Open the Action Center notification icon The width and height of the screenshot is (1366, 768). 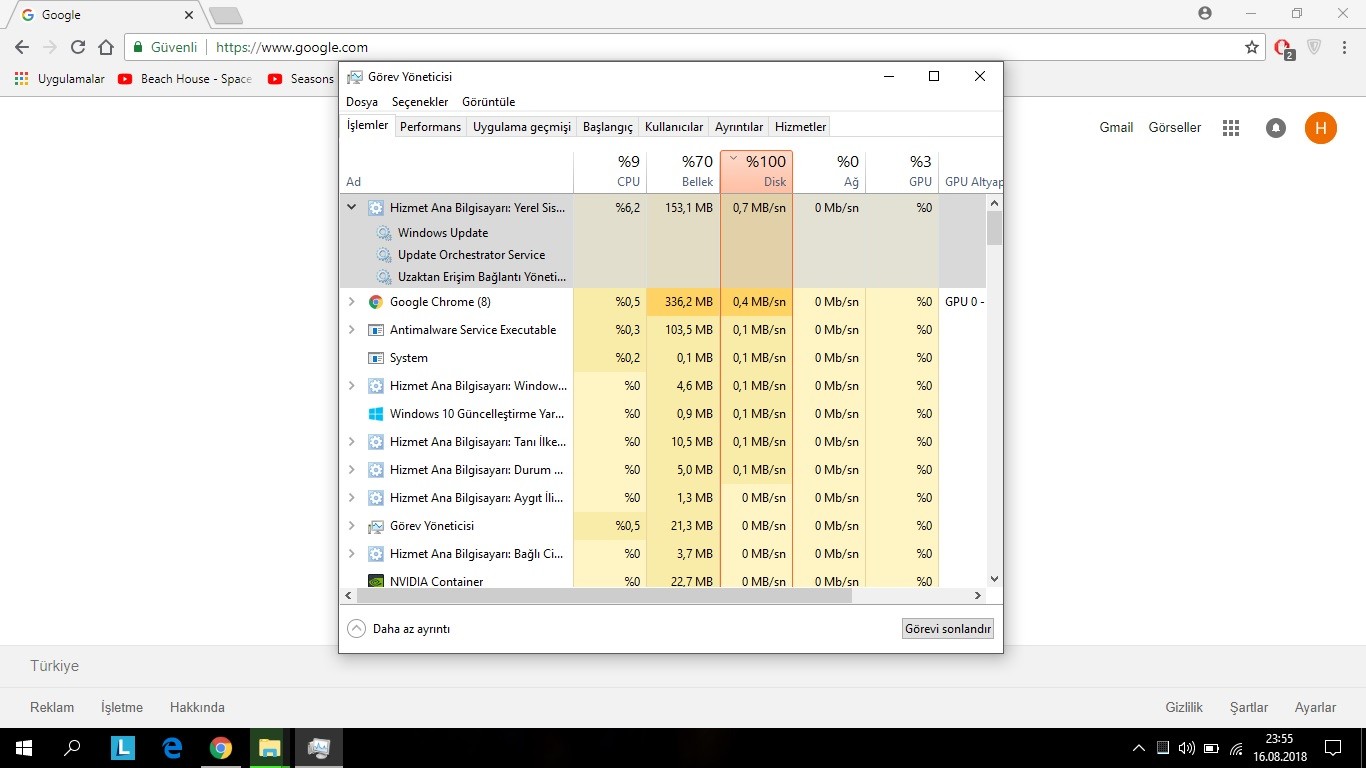[1333, 748]
